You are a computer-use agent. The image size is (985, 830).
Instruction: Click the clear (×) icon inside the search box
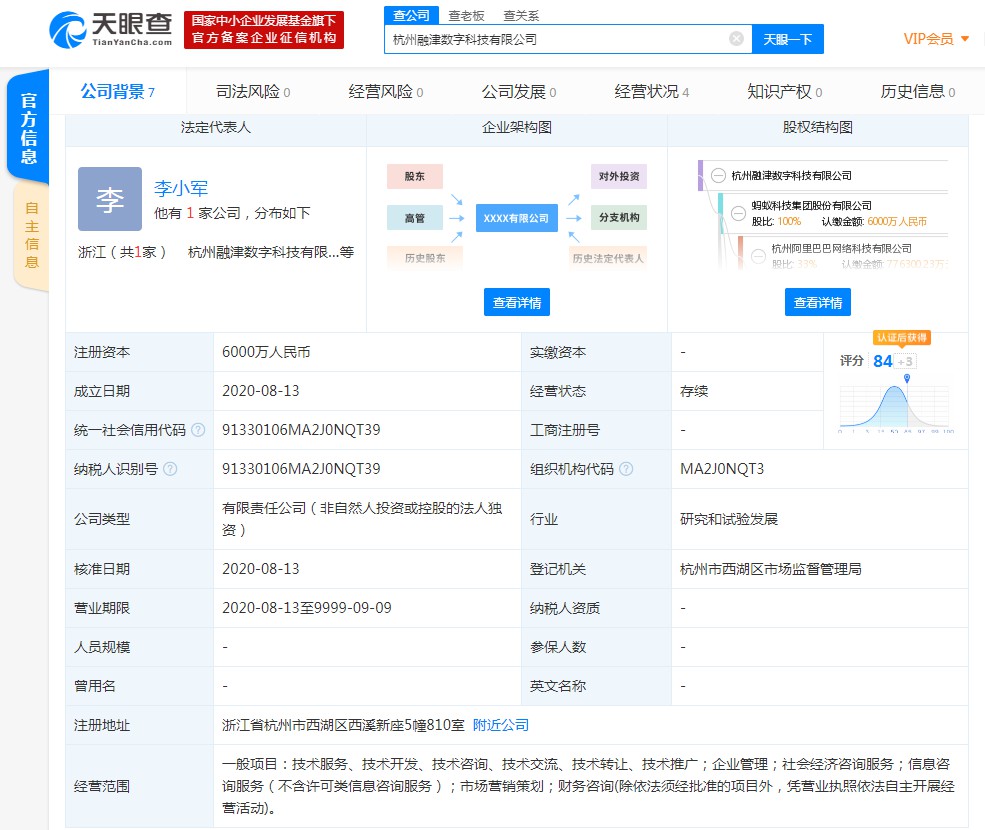pyautogui.click(x=736, y=38)
